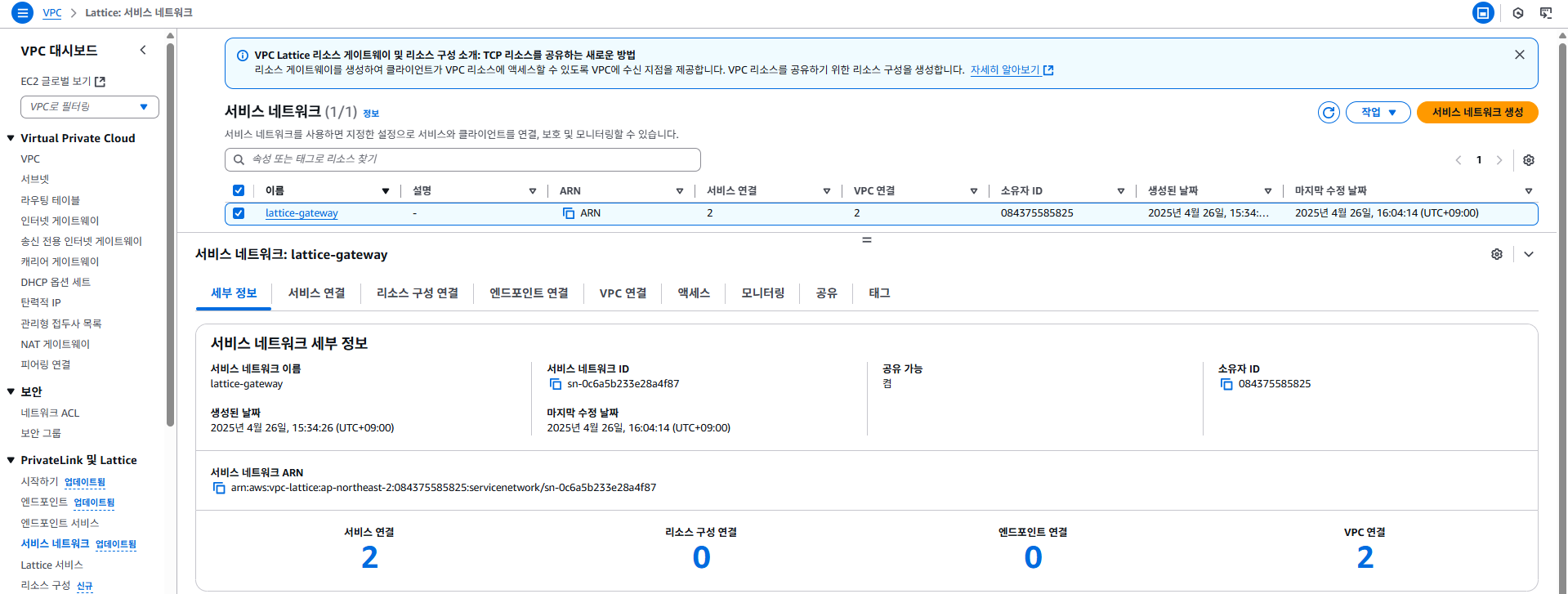Switch to the 태그 tab

879,293
